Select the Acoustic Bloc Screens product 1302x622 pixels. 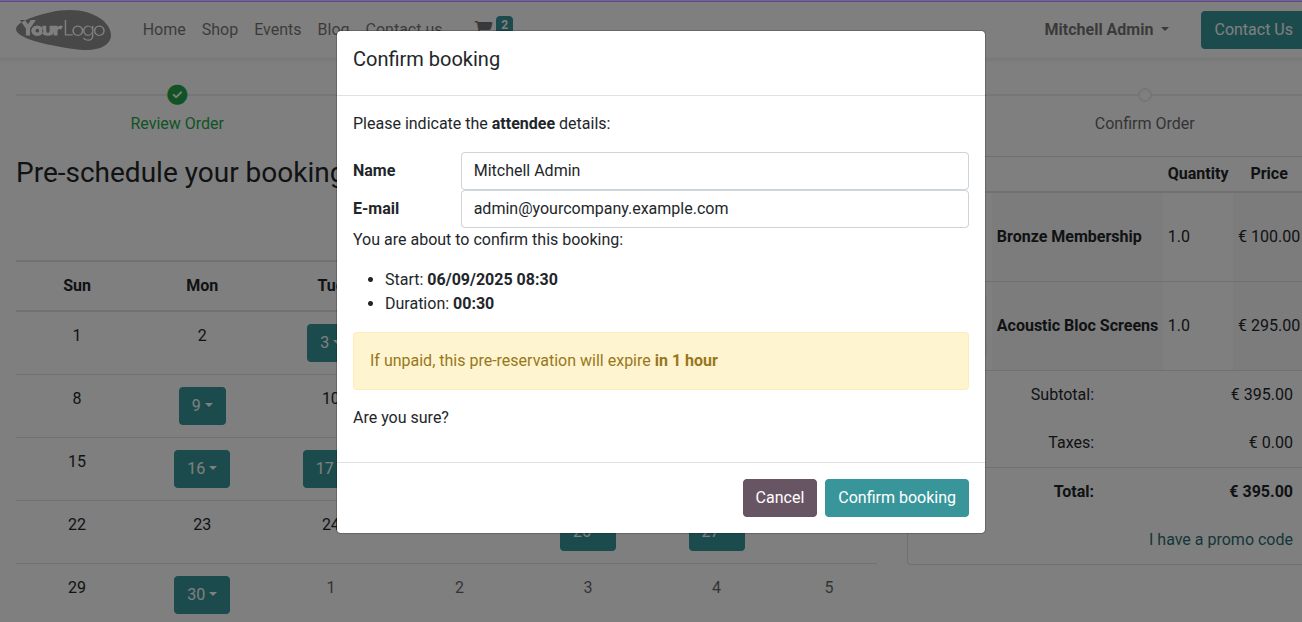coord(1076,326)
